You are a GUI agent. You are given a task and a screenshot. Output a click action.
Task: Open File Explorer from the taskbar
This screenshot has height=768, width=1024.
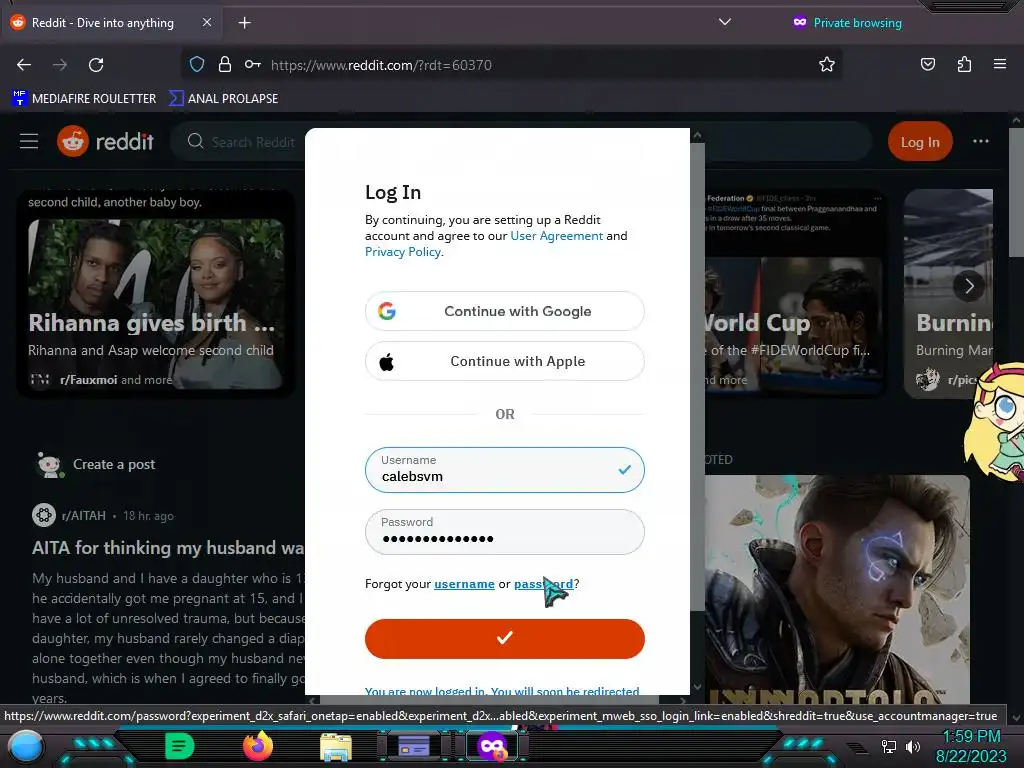pyautogui.click(x=336, y=746)
